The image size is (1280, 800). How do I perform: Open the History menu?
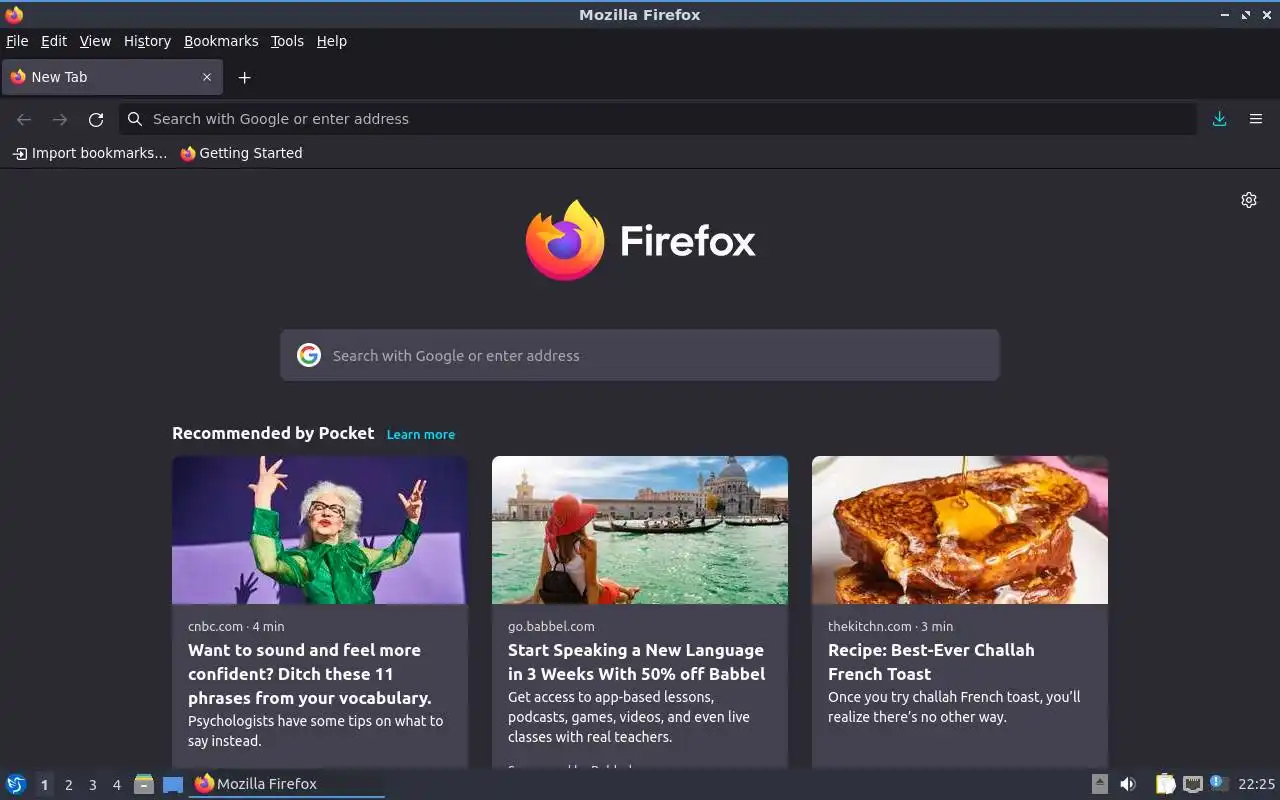click(147, 41)
